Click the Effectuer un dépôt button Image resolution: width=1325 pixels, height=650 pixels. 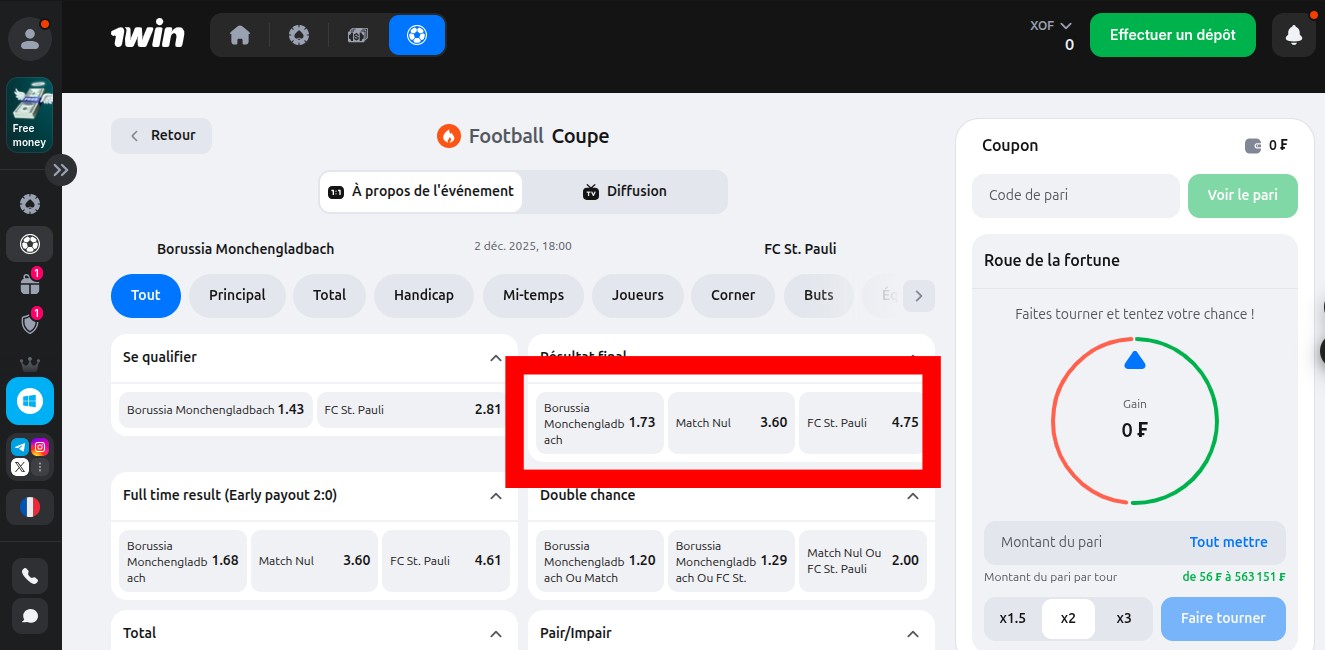point(1172,35)
